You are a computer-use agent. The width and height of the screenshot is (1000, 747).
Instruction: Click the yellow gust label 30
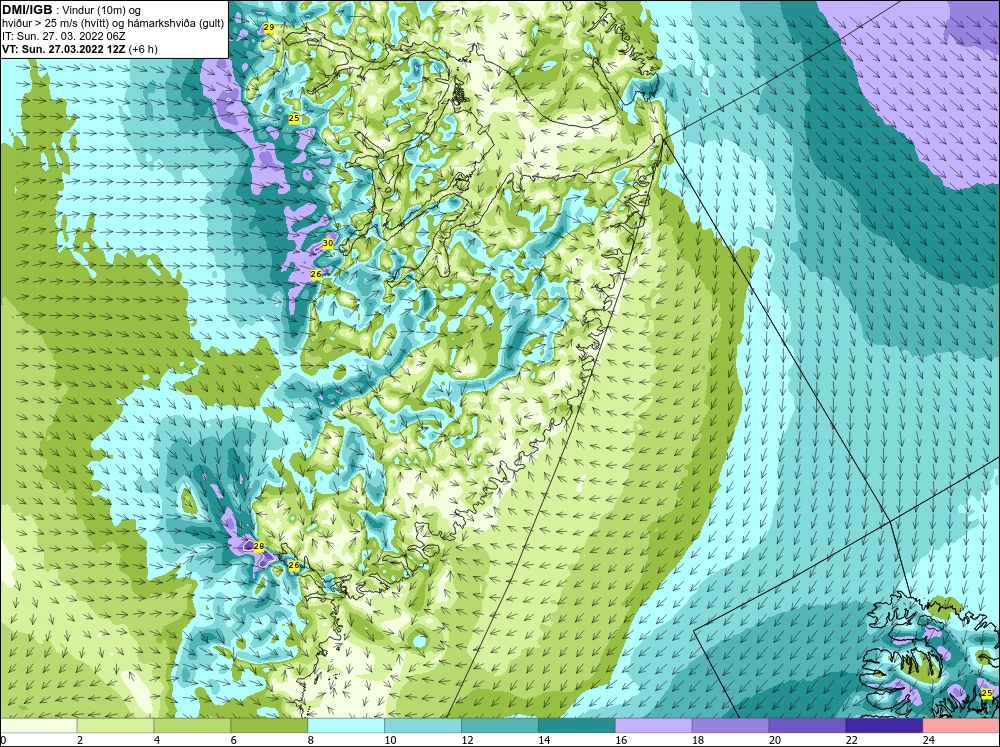click(328, 243)
